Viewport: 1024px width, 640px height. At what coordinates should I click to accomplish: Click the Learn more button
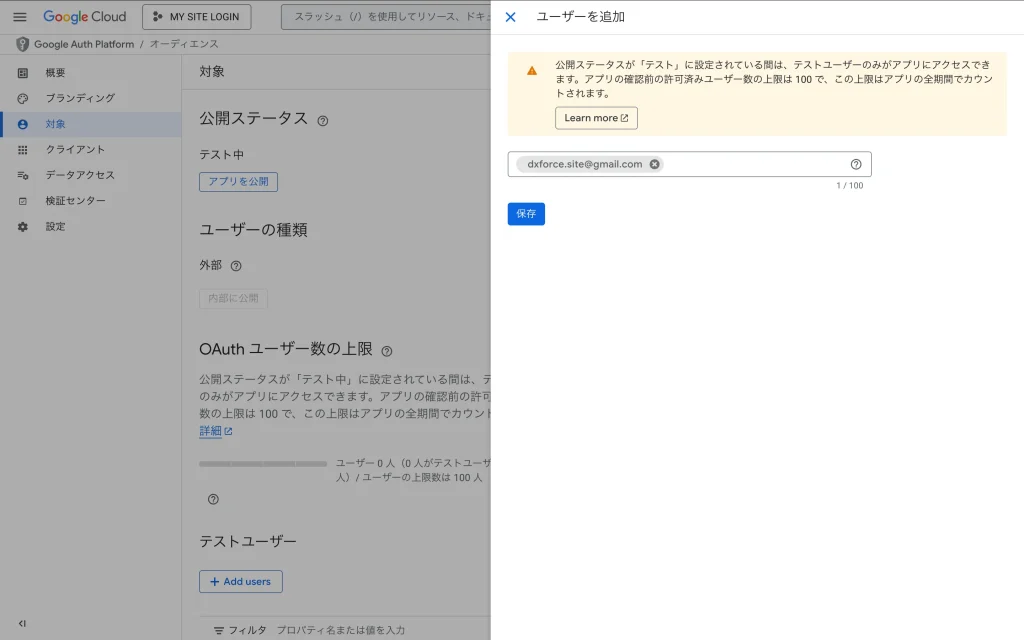(x=596, y=118)
